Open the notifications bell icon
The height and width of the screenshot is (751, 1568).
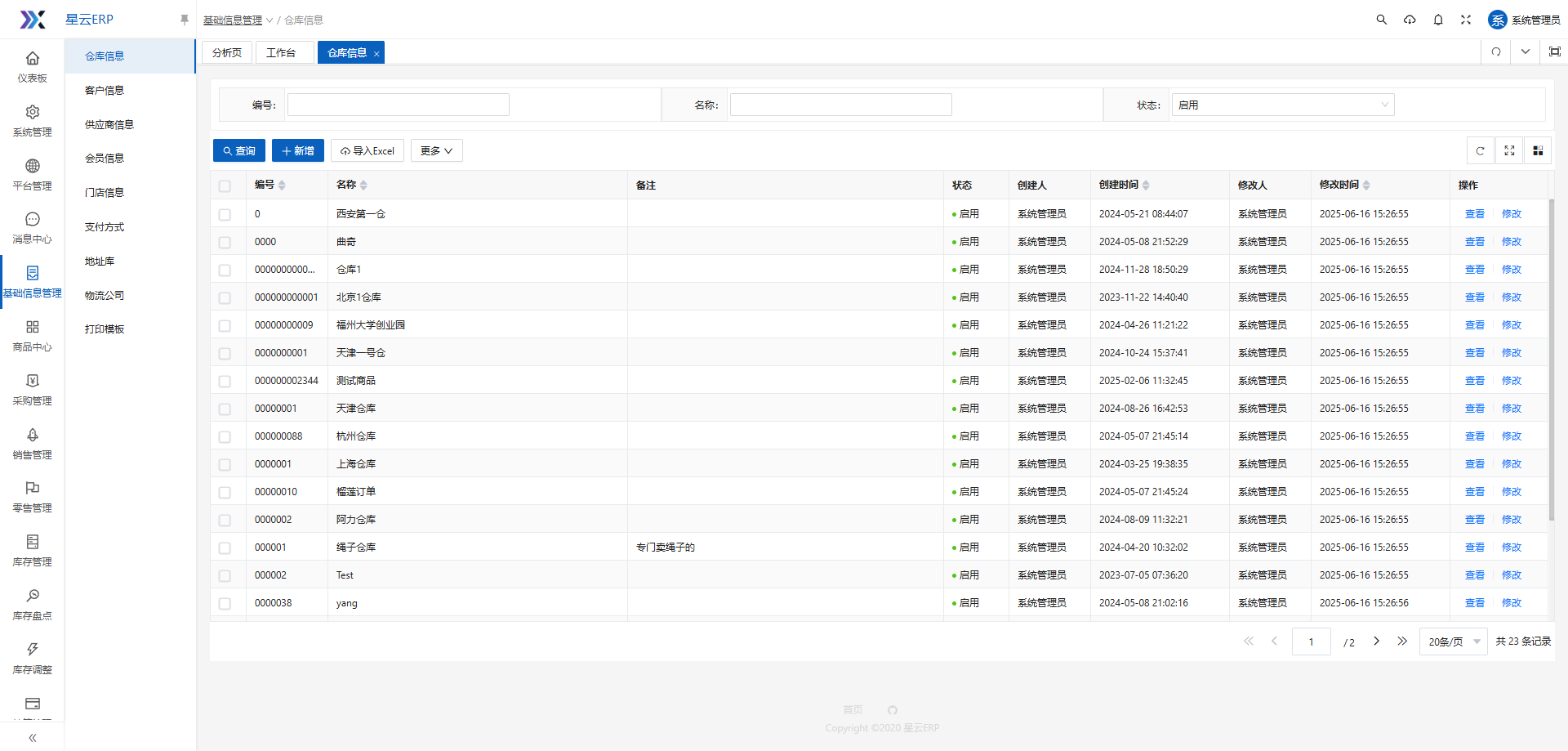[x=1438, y=20]
